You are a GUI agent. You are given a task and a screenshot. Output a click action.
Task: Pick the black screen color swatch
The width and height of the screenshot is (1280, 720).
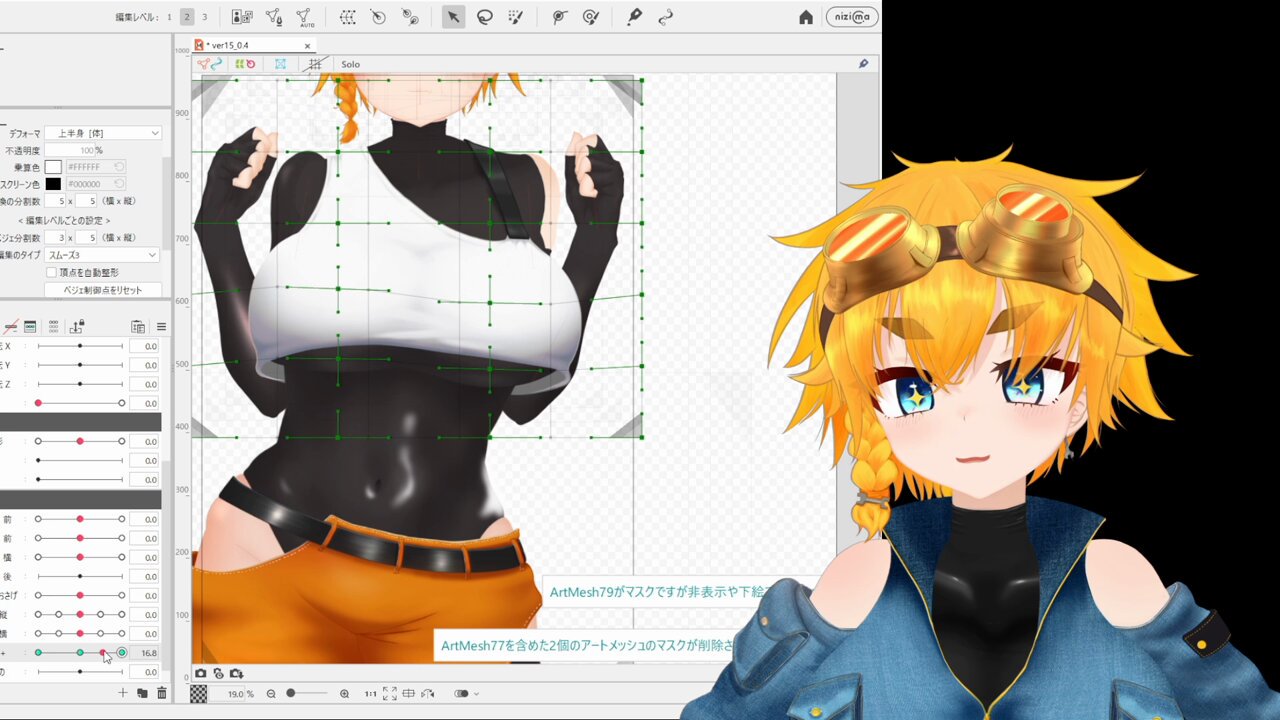point(53,184)
